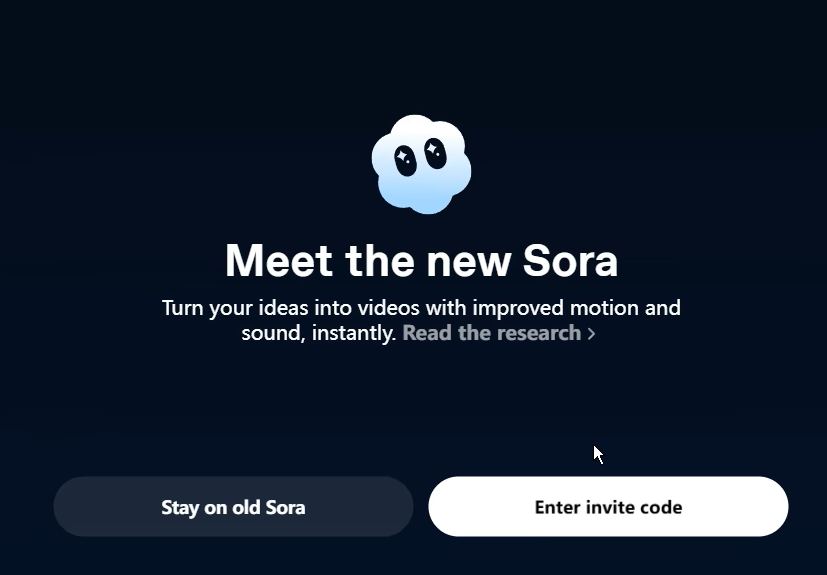The height and width of the screenshot is (575, 827).
Task: Click the mascot's right eye
Action: point(435,154)
